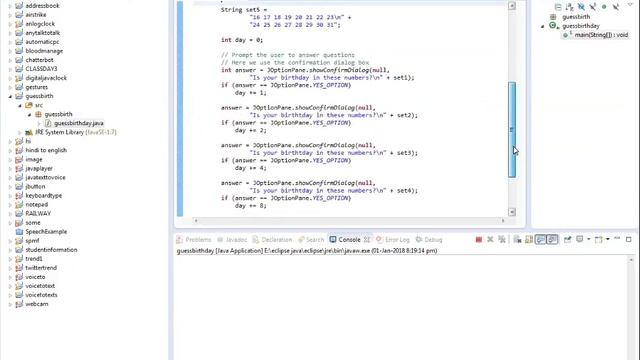Click the main method green dot icon in Outline
640x360 pixels.
(x=566, y=35)
